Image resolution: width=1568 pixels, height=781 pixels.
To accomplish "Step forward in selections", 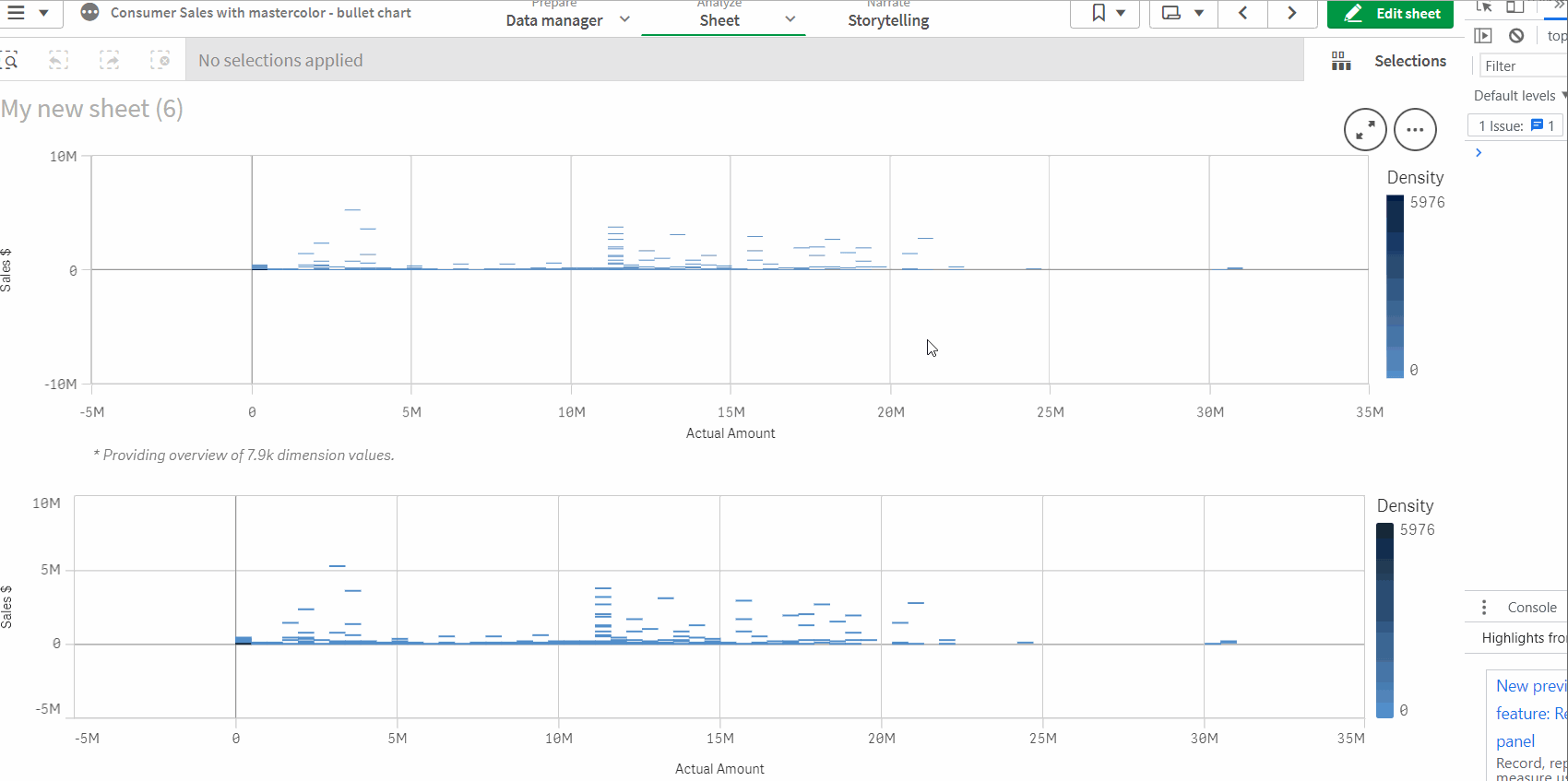I will pyautogui.click(x=110, y=61).
